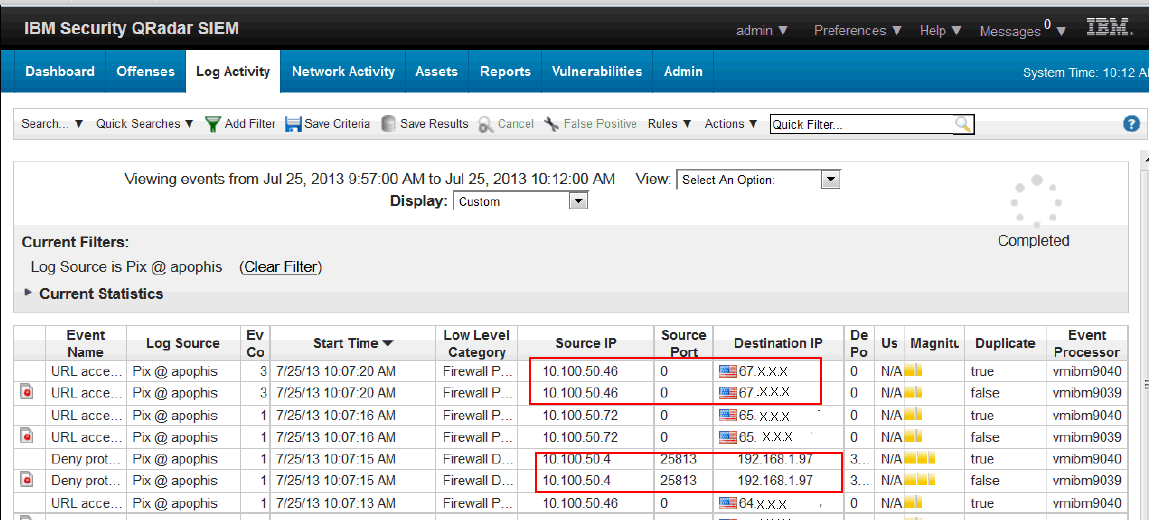The image size is (1149, 520).
Task: Sort by the Start Time column header
Action: tap(353, 343)
